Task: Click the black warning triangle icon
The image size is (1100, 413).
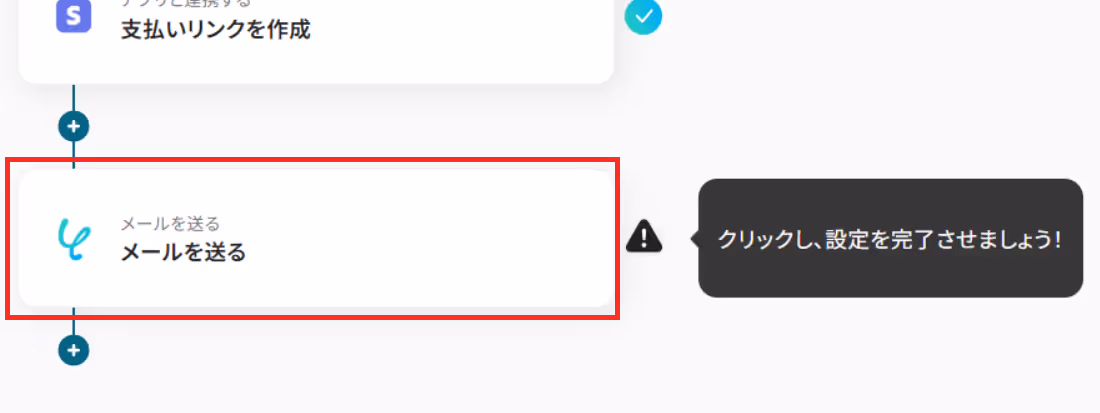Action: (x=643, y=236)
